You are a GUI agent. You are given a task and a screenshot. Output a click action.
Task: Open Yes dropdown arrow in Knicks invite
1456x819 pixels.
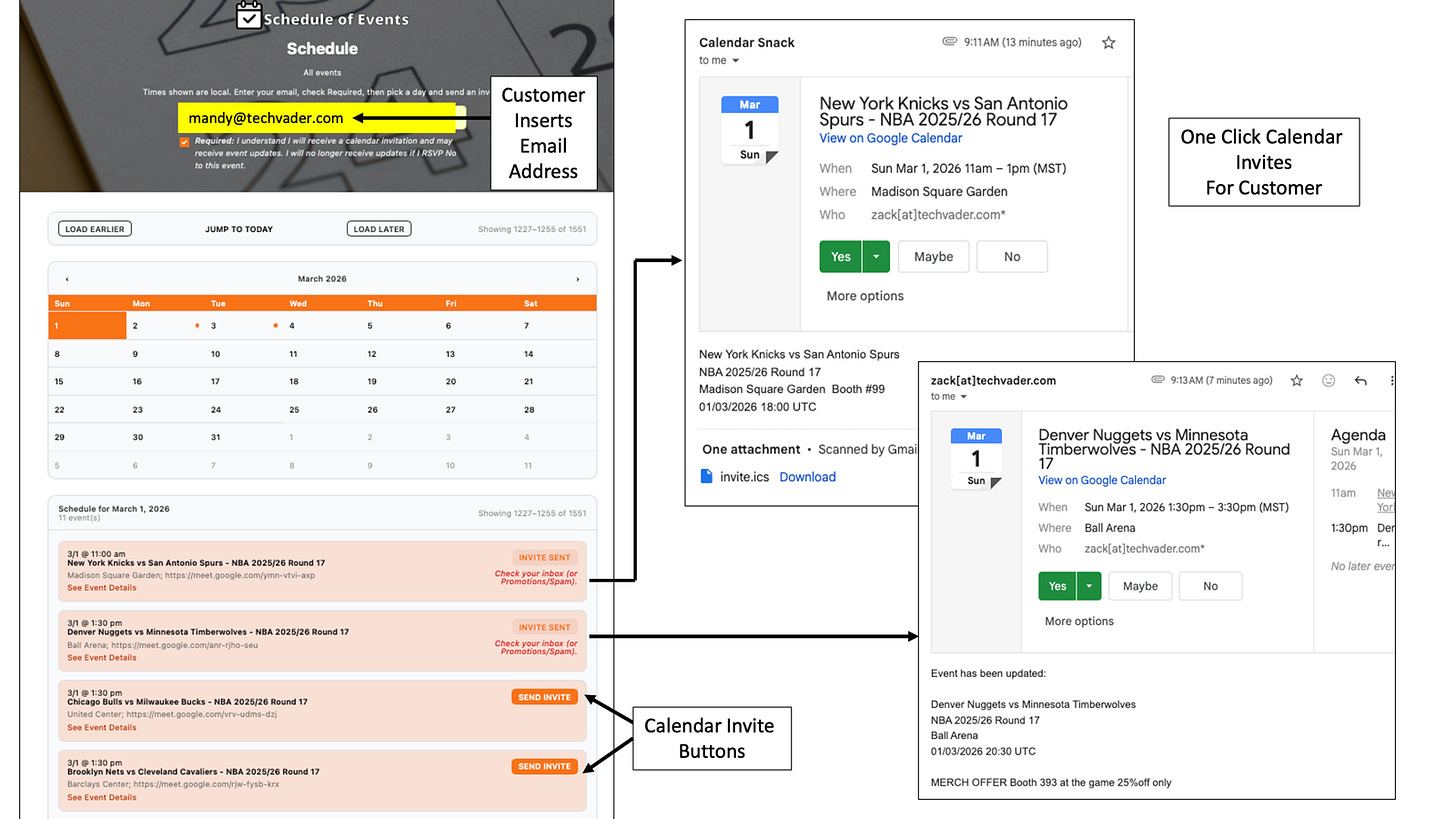[876, 257]
